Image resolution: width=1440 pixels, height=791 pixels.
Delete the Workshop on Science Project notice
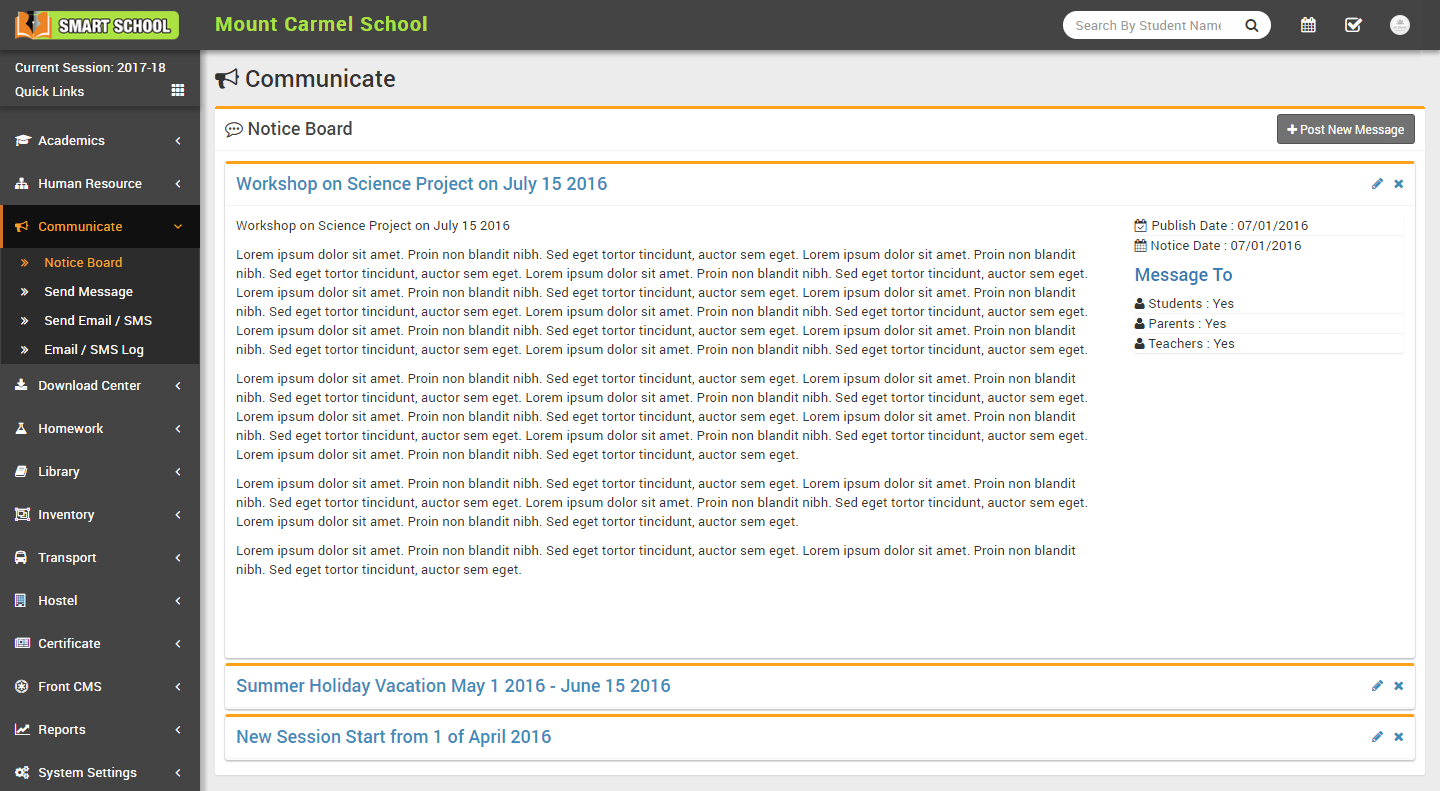point(1398,184)
